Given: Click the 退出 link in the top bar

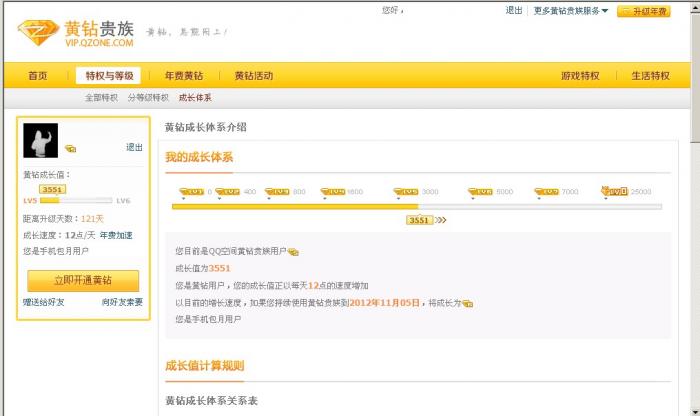Looking at the screenshot, I should pos(514,10).
